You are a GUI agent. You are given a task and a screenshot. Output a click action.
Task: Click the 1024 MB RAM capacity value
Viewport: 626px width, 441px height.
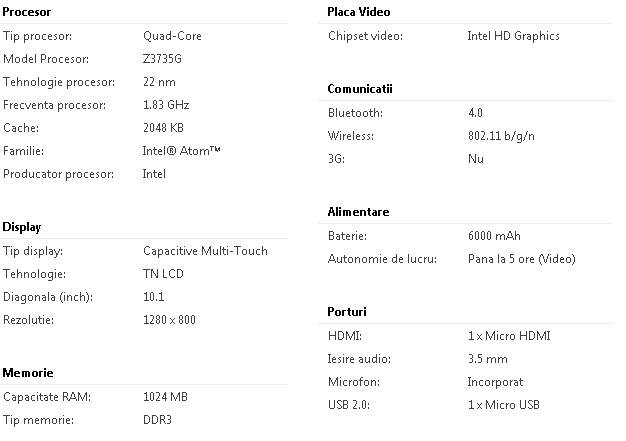165,397
